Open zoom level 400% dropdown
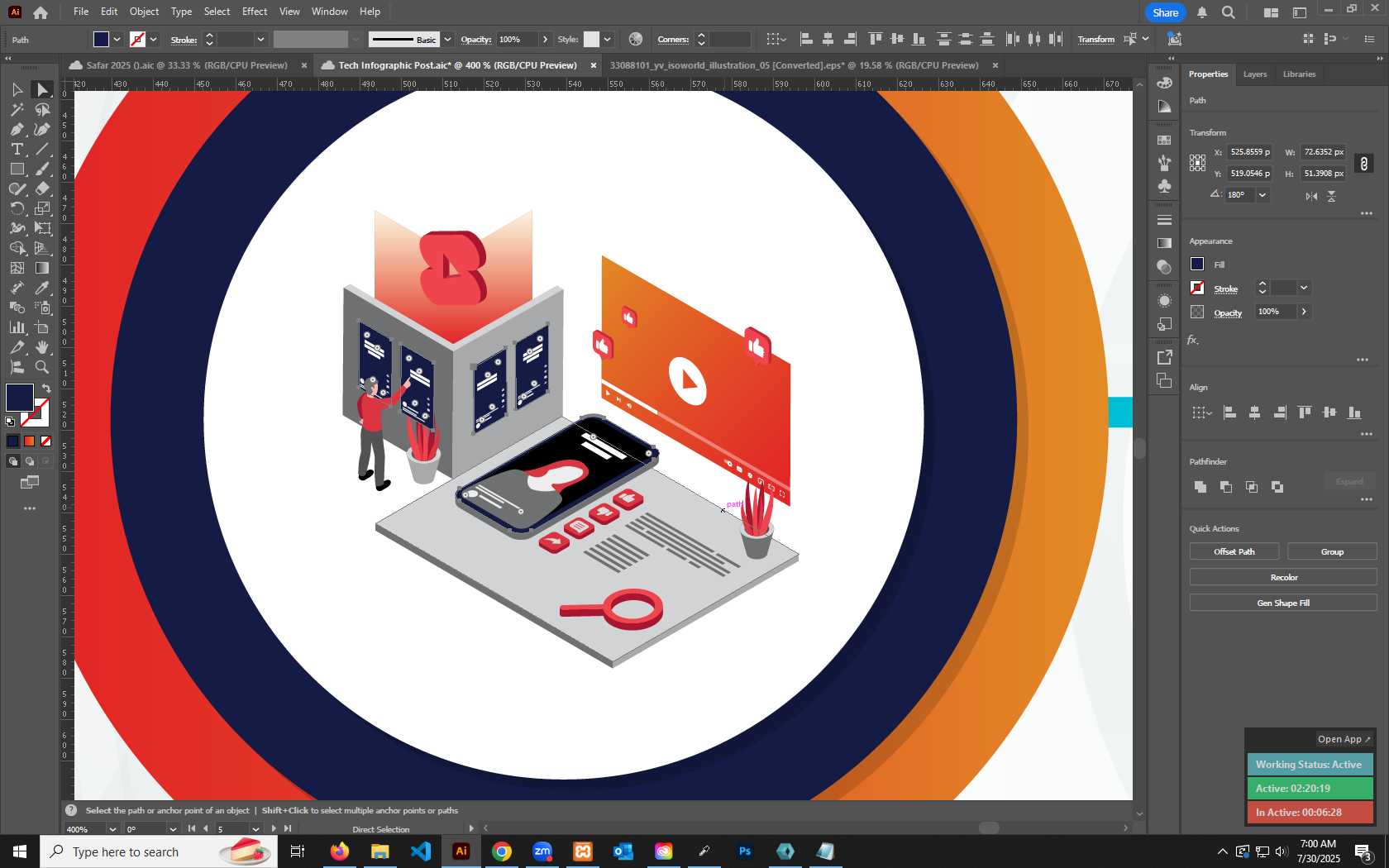Viewport: 1389px width, 868px height. [x=112, y=829]
